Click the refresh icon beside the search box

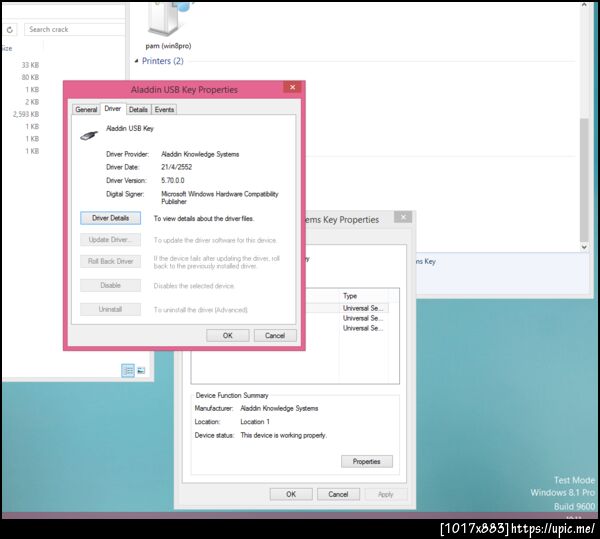coord(10,29)
